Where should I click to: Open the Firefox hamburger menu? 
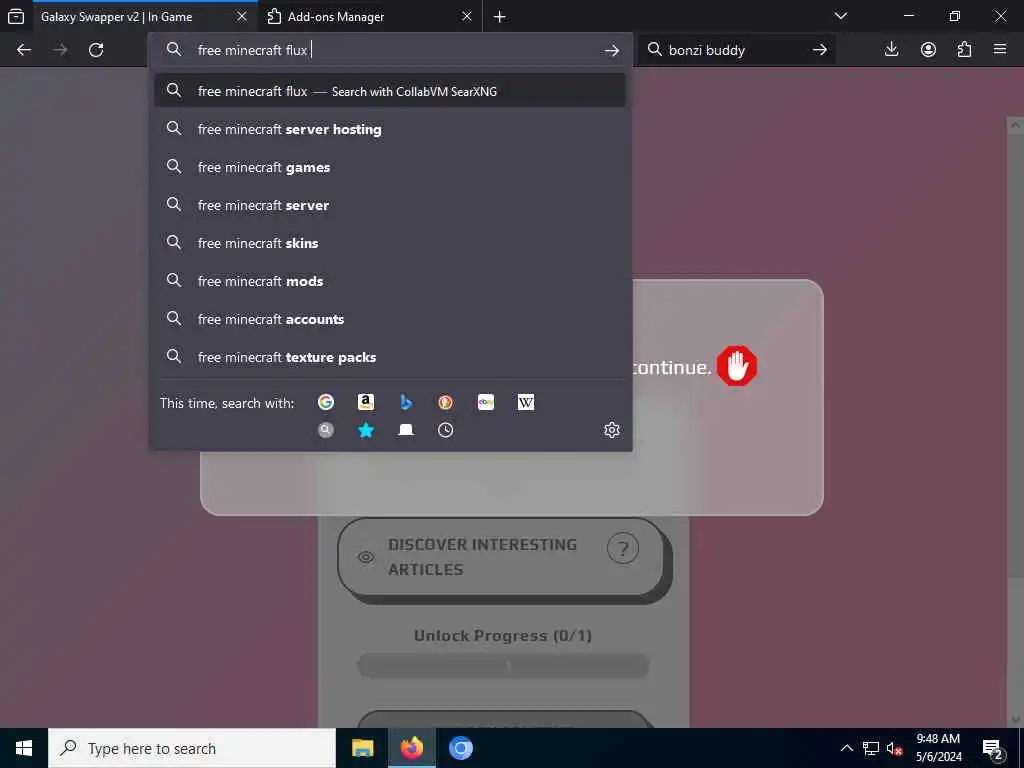coord(1000,50)
